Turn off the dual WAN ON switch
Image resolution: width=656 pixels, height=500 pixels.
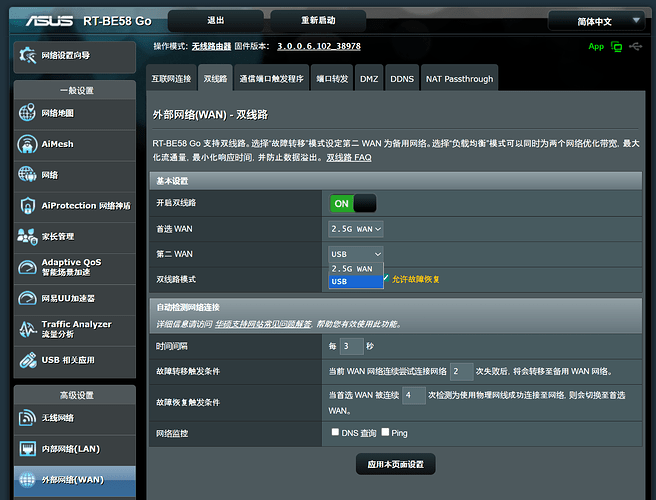pyautogui.click(x=353, y=203)
